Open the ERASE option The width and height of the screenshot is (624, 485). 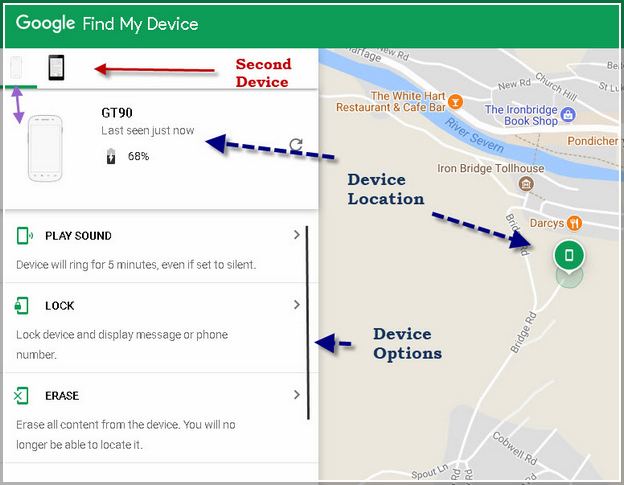tap(161, 418)
